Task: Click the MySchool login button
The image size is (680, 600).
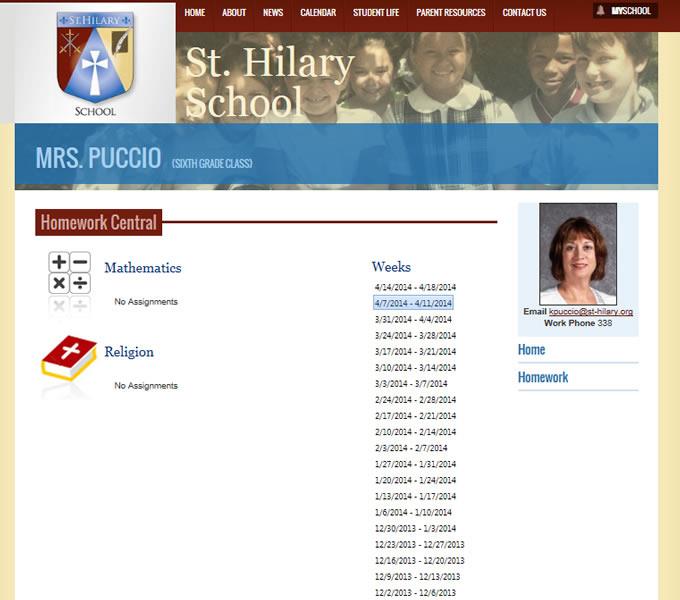Action: tap(625, 10)
